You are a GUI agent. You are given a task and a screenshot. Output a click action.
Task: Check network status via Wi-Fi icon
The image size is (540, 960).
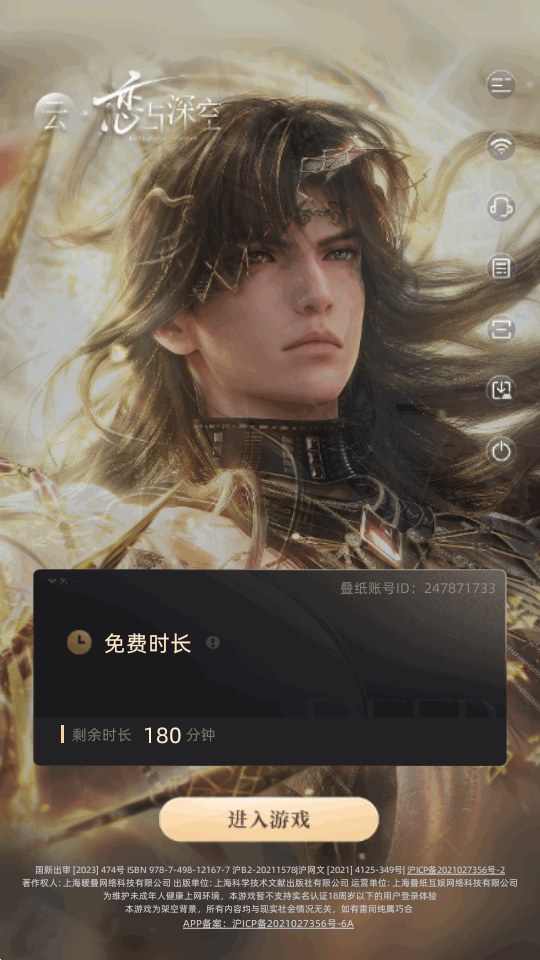501,146
